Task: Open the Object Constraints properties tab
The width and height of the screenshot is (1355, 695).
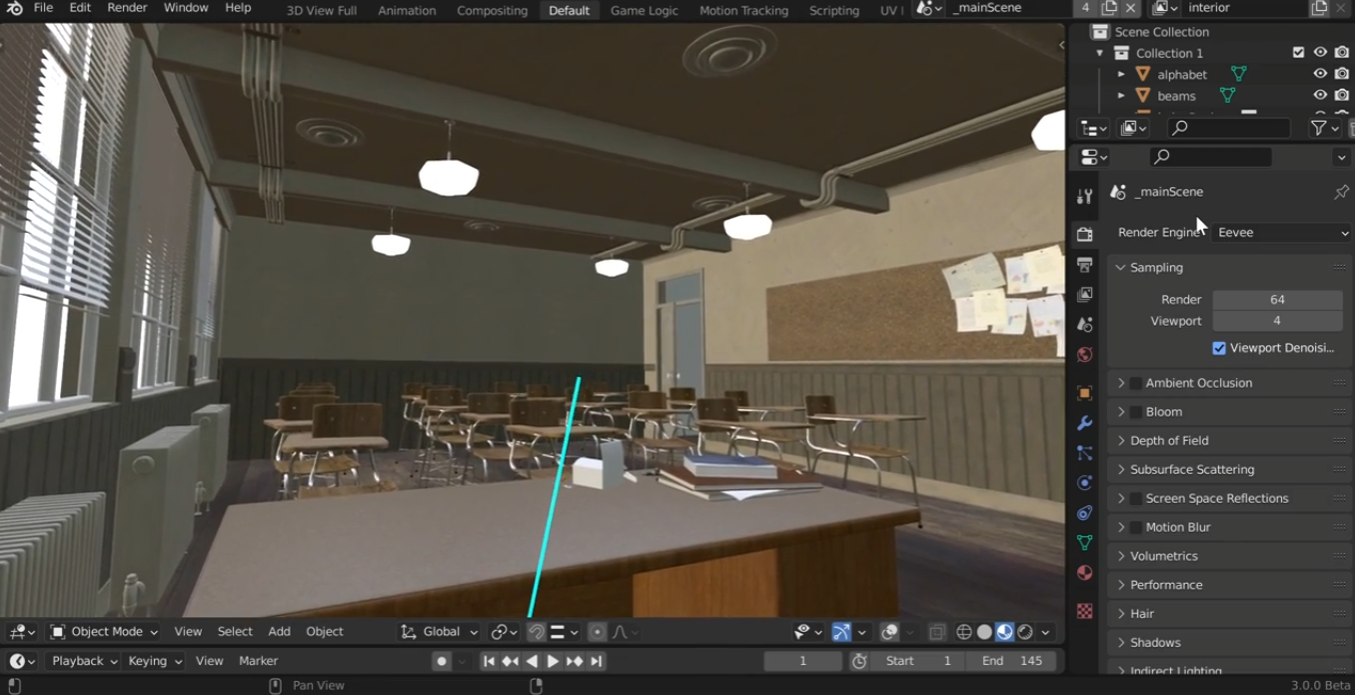Action: click(1084, 513)
